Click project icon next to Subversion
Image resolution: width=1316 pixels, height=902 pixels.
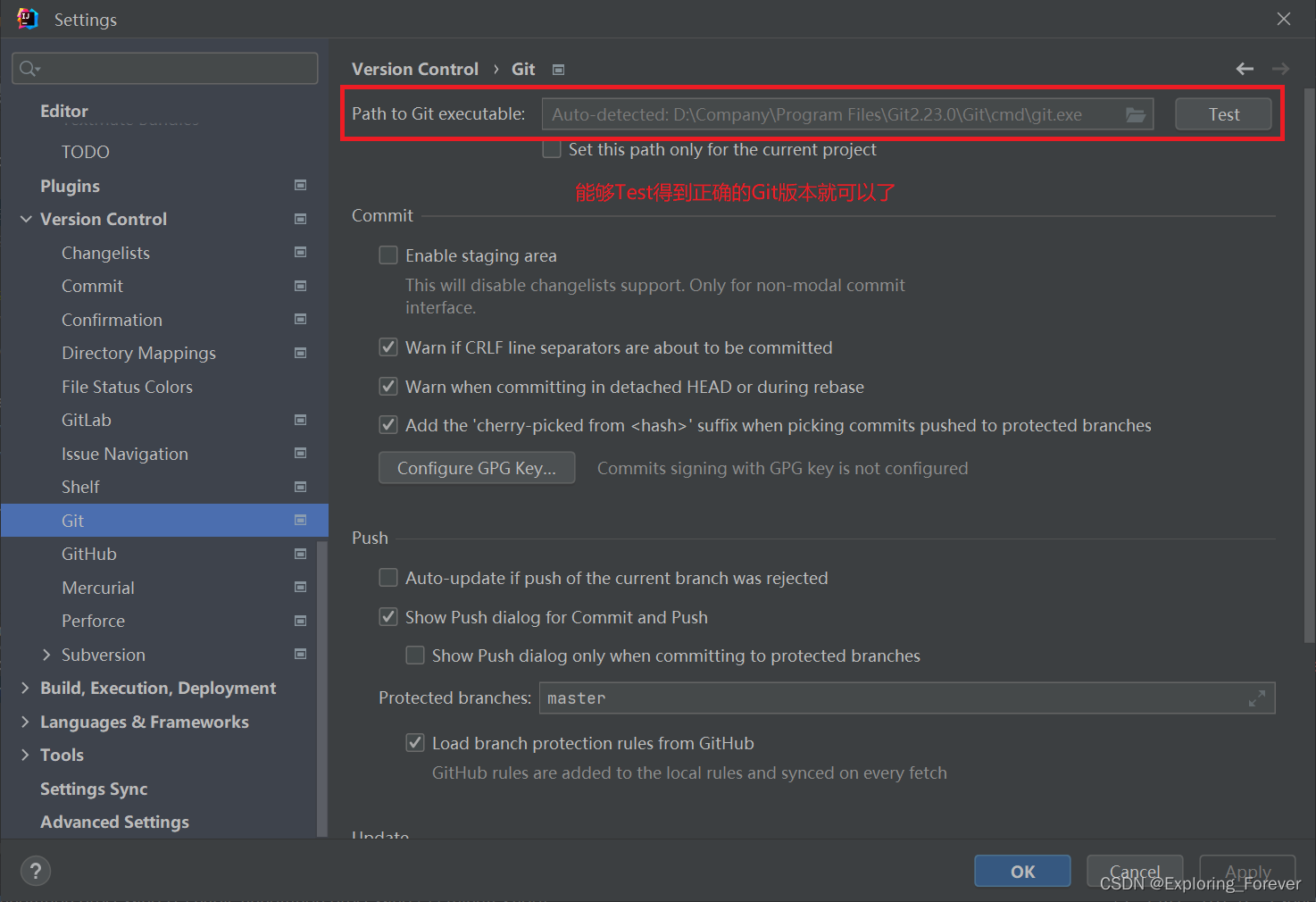point(301,654)
